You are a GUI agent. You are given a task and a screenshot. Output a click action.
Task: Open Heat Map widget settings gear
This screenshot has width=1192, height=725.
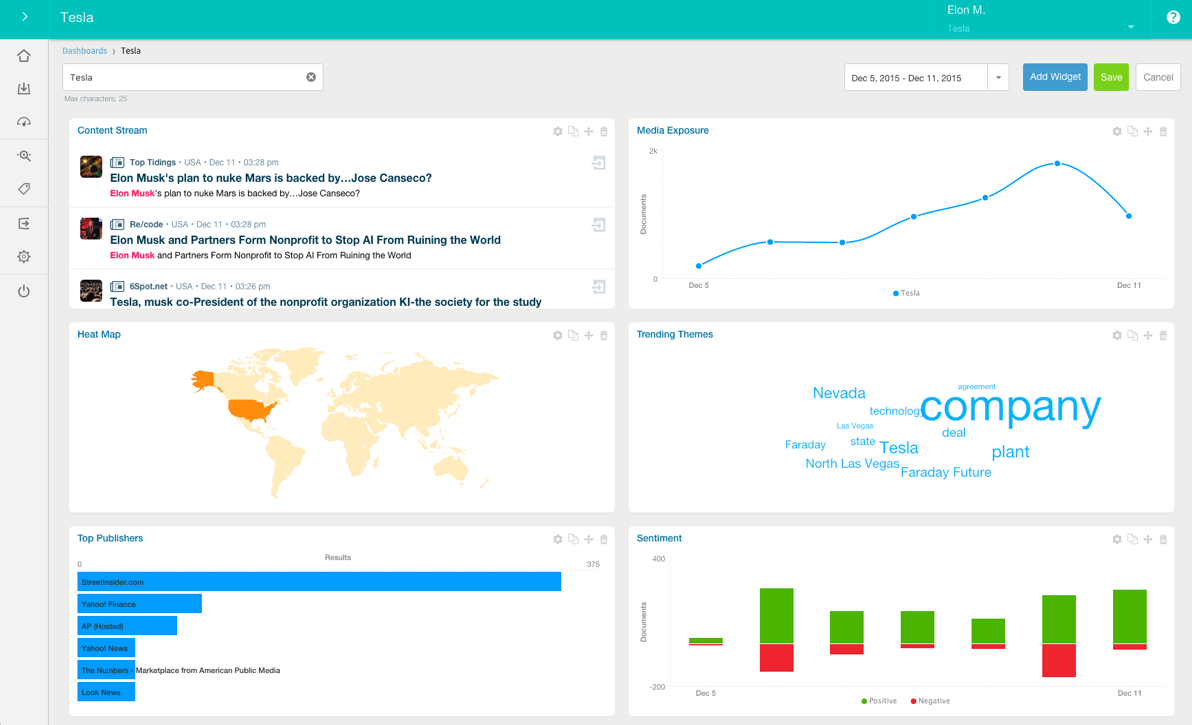(557, 335)
